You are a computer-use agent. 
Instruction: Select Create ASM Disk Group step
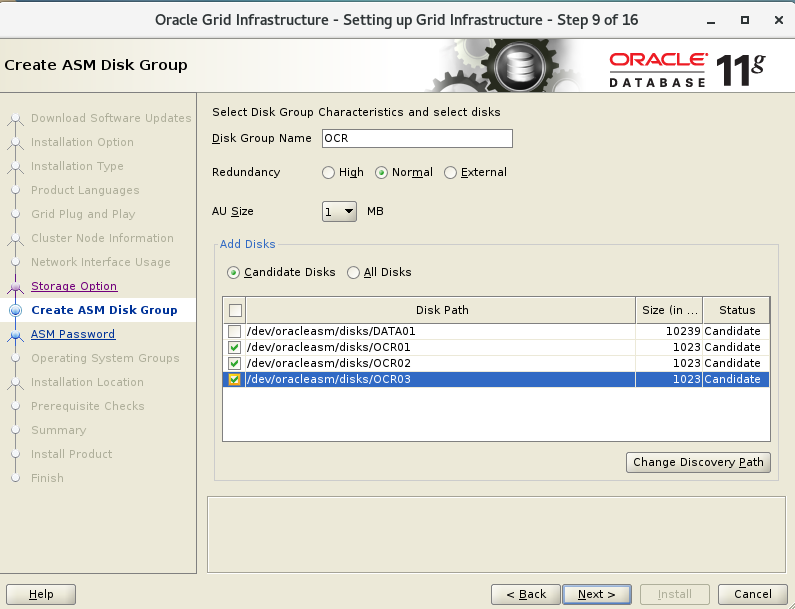tap(104, 310)
